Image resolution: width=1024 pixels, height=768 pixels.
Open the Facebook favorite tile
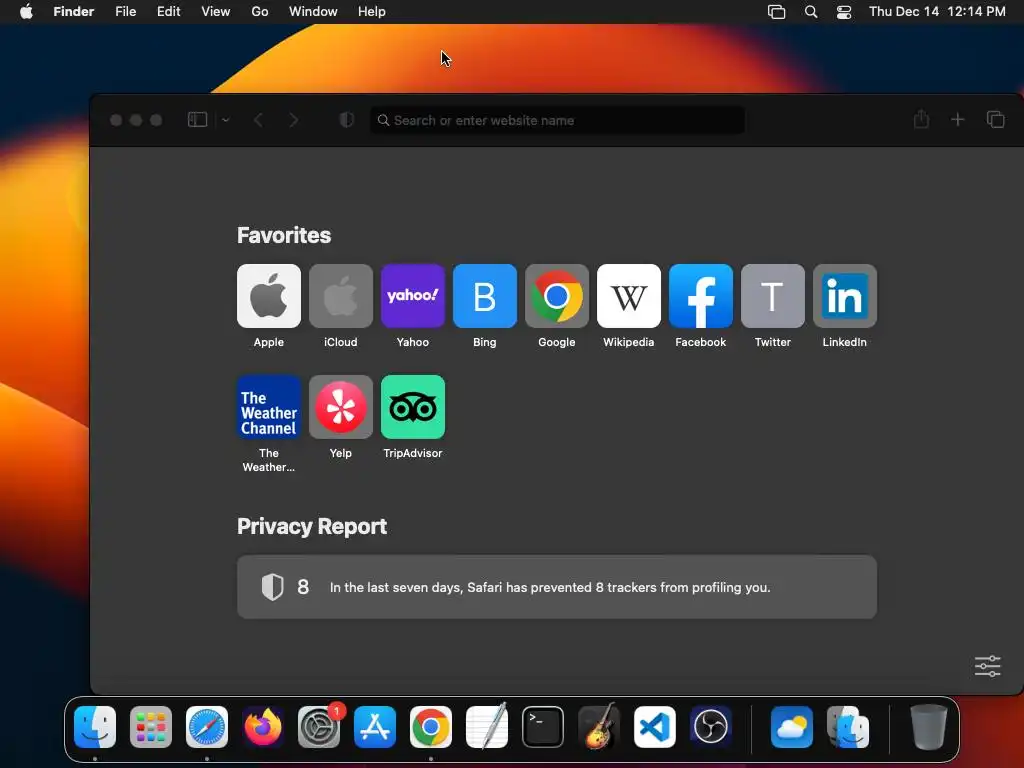701,296
